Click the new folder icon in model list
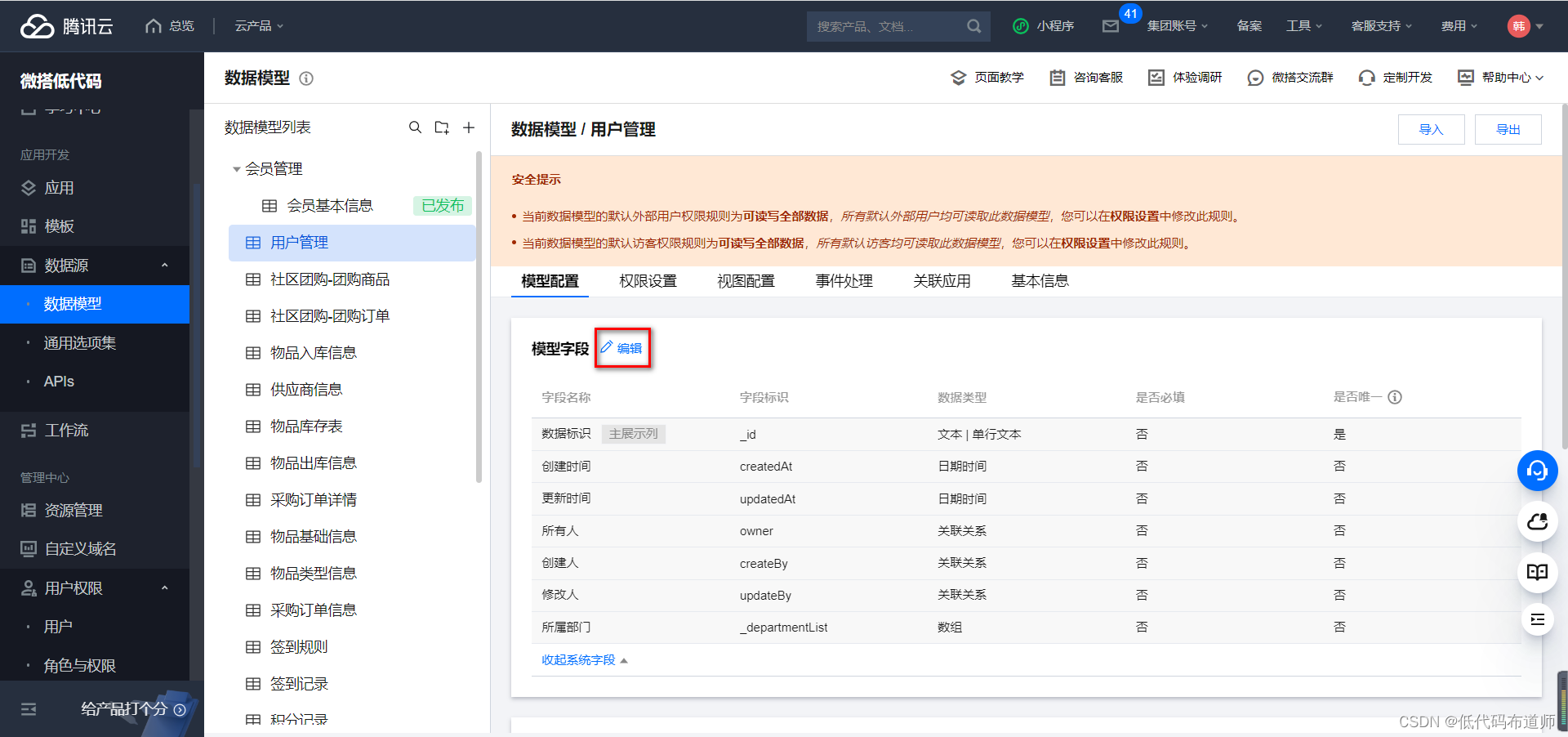This screenshot has height=737, width=1568. (442, 127)
